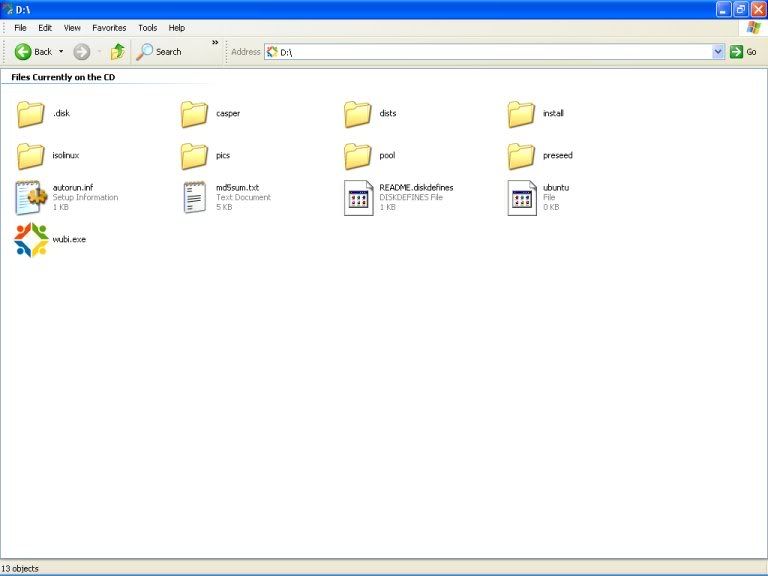768x576 pixels.
Task: Open the Address bar dropdown list
Action: [x=718, y=52]
